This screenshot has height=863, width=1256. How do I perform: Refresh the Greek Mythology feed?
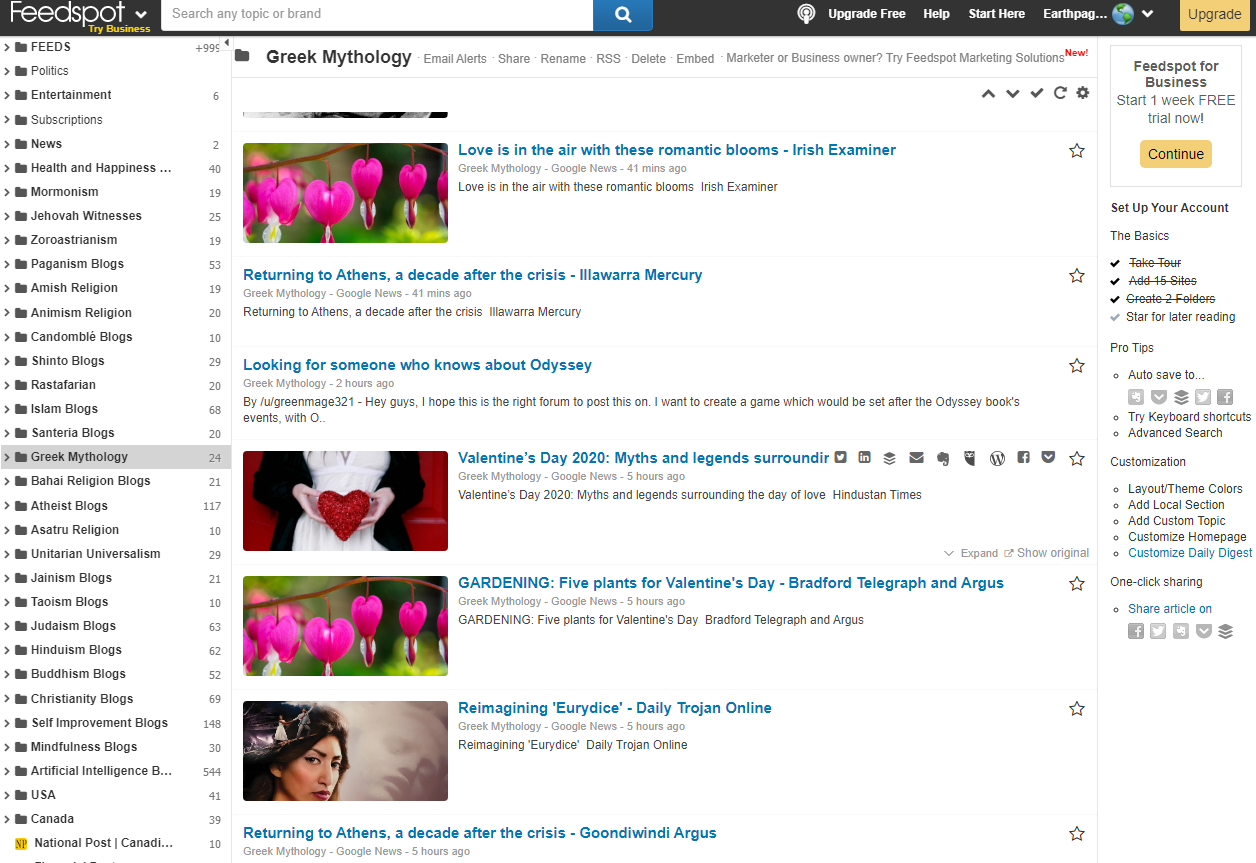(x=1060, y=93)
